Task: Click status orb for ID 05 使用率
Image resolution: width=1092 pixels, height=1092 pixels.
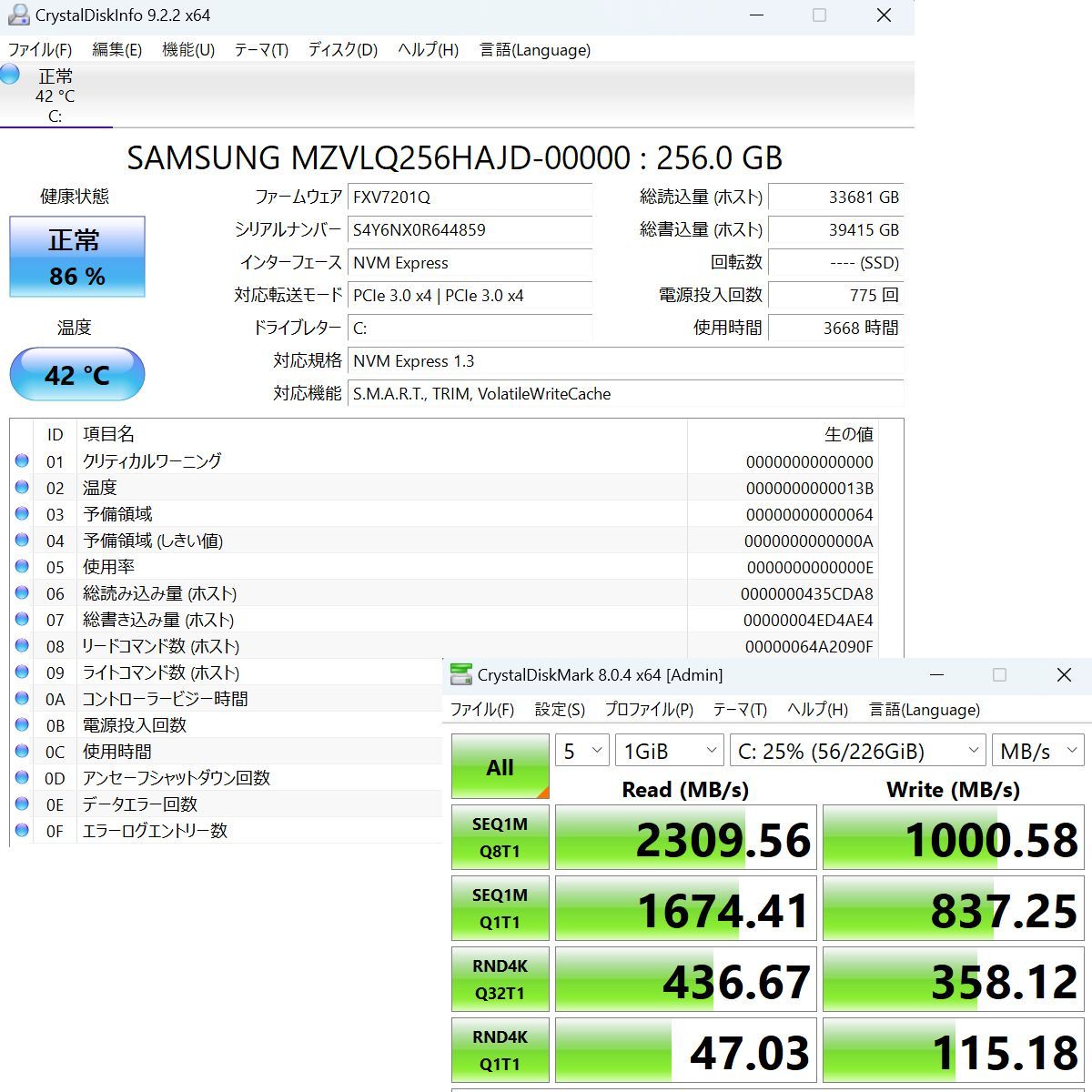Action: [22, 567]
